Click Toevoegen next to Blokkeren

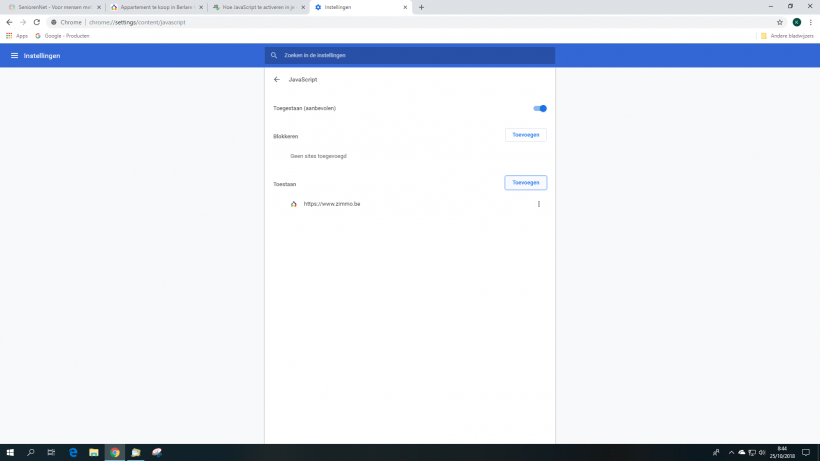click(525, 135)
